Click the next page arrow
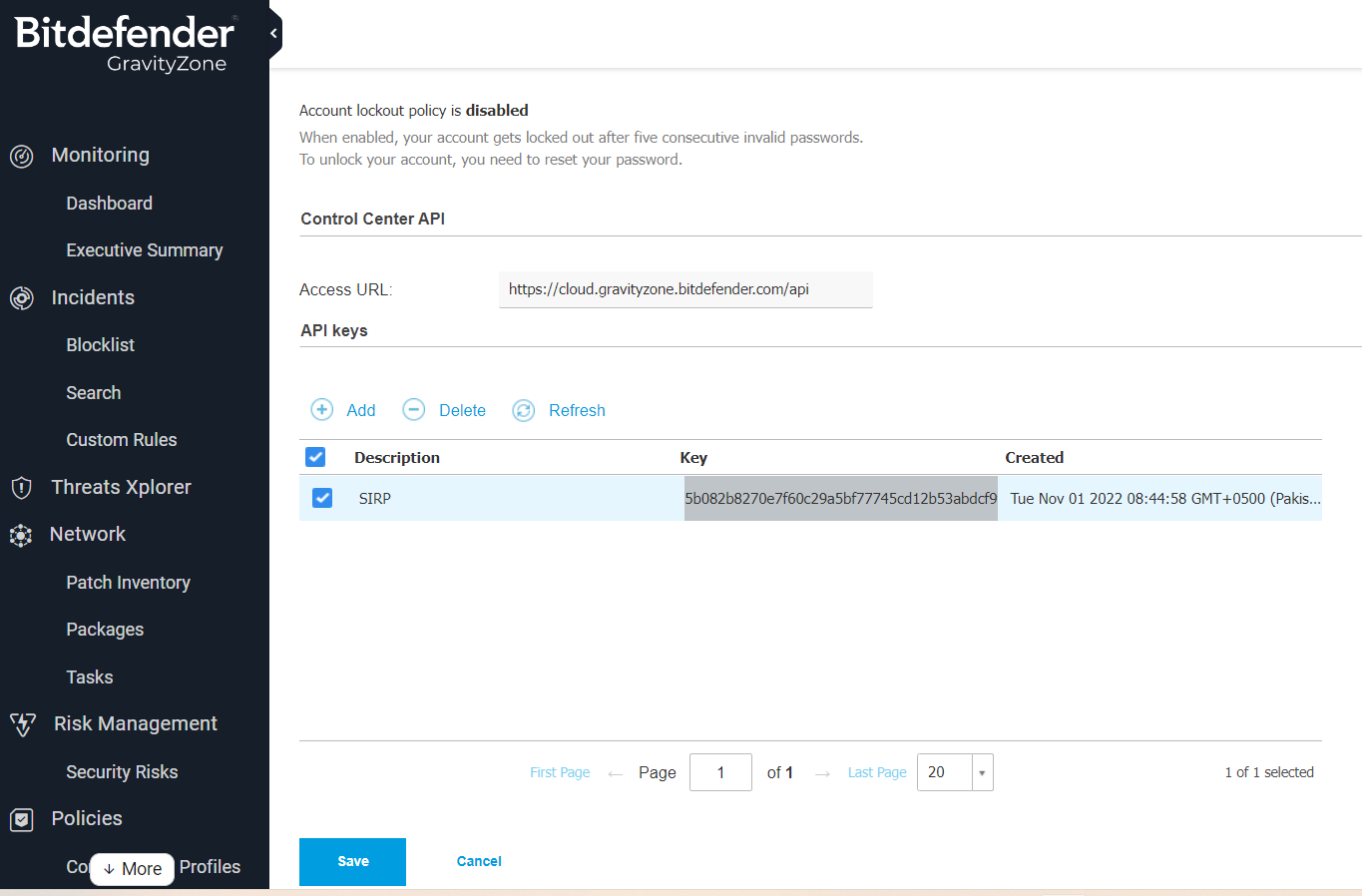This screenshot has height=896, width=1362. (822, 773)
